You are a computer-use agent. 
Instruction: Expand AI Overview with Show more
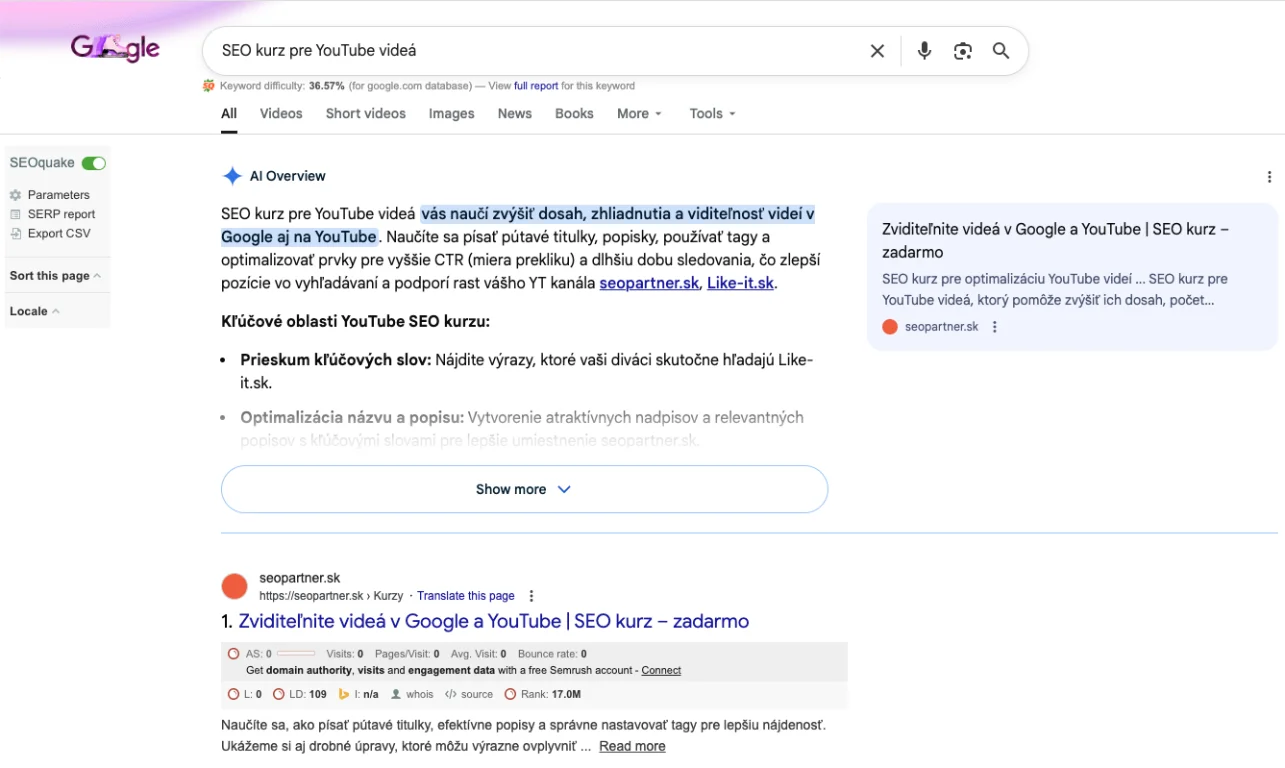click(524, 489)
